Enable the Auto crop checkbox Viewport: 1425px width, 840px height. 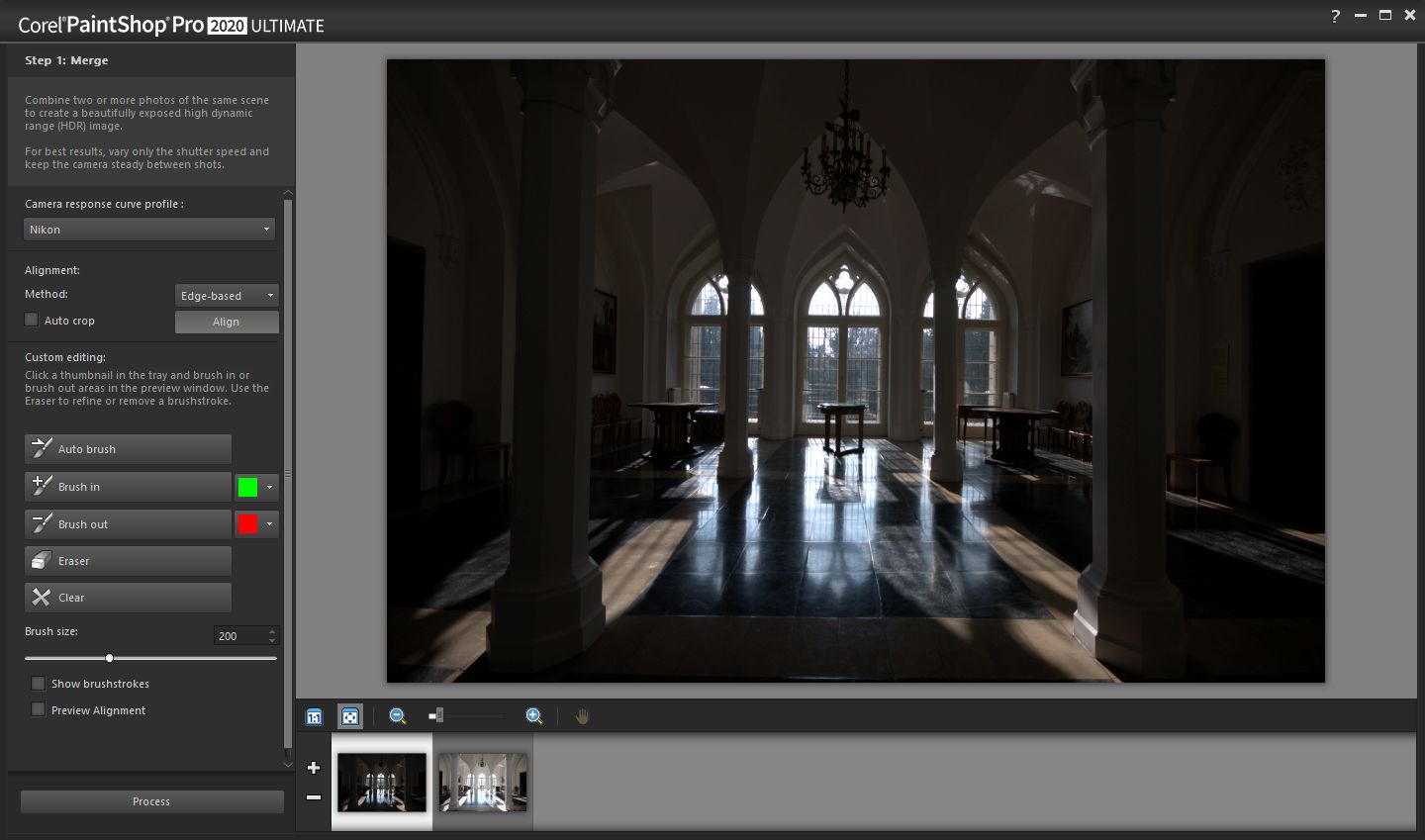pos(31,320)
